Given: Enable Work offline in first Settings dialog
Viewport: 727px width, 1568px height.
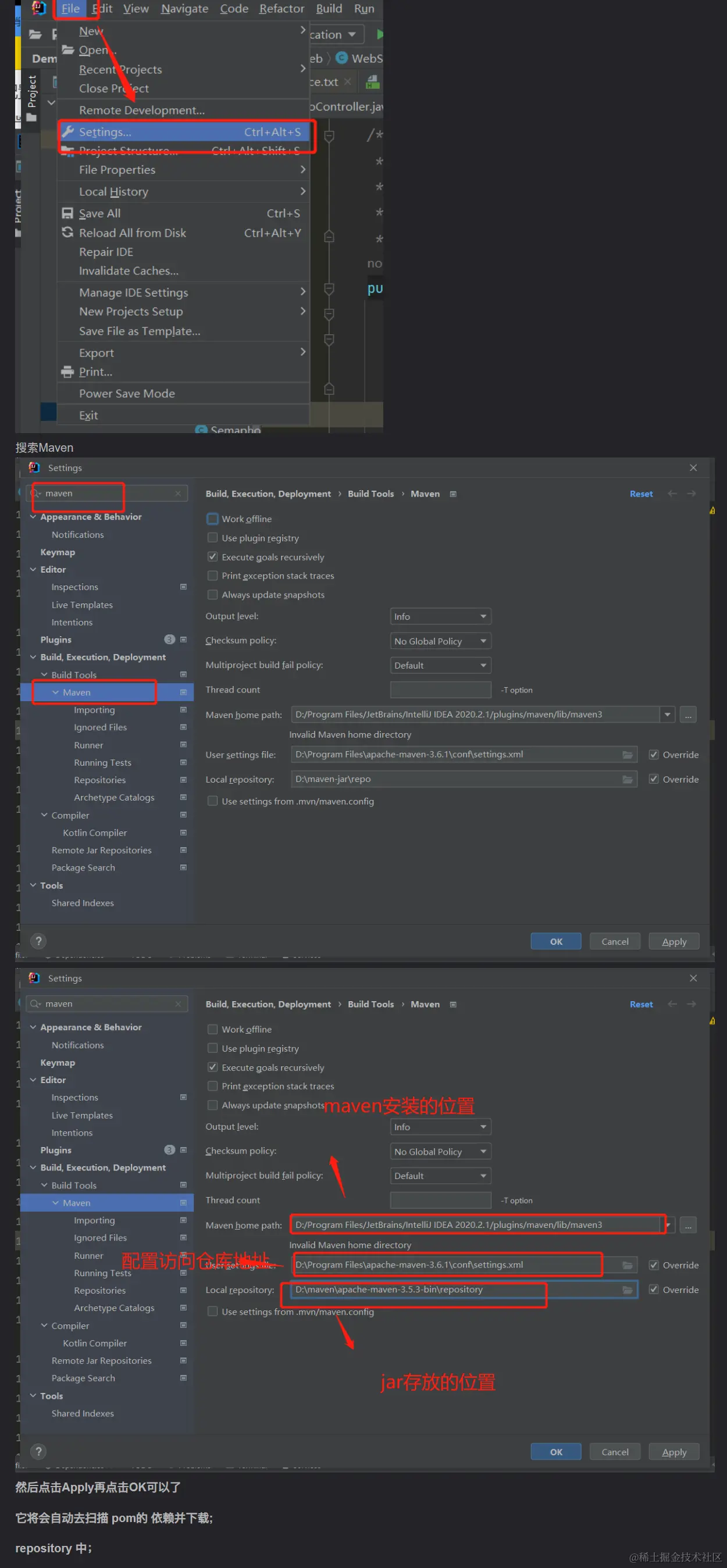Looking at the screenshot, I should click(212, 519).
